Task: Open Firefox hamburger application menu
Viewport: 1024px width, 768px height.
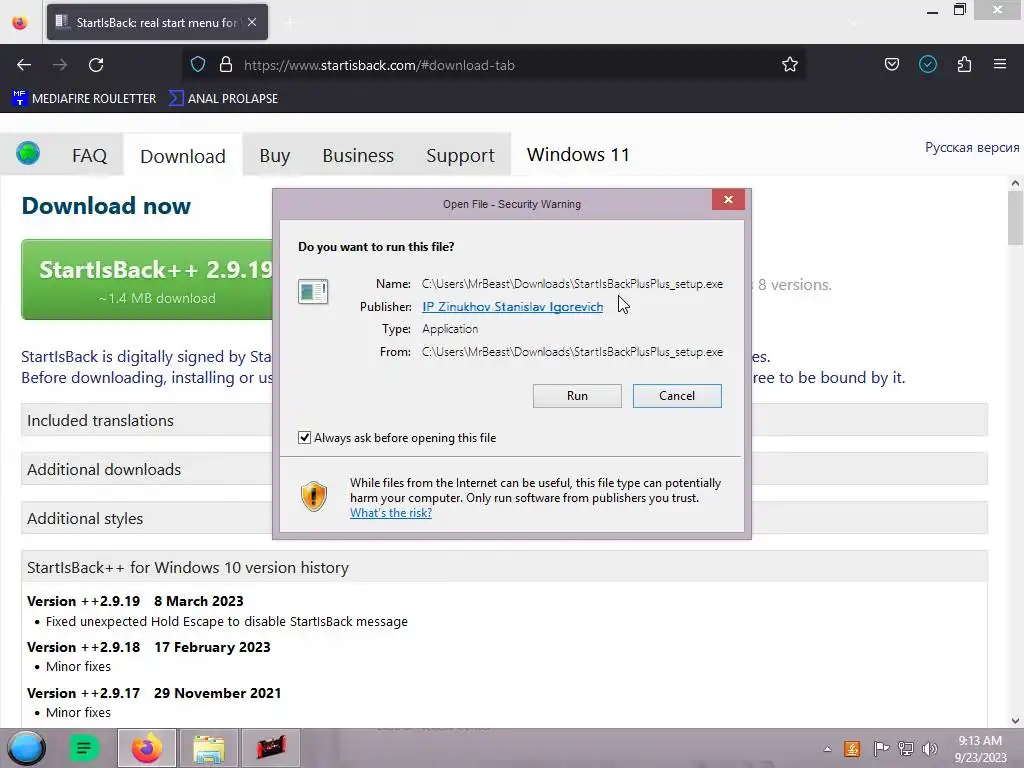Action: (1000, 64)
